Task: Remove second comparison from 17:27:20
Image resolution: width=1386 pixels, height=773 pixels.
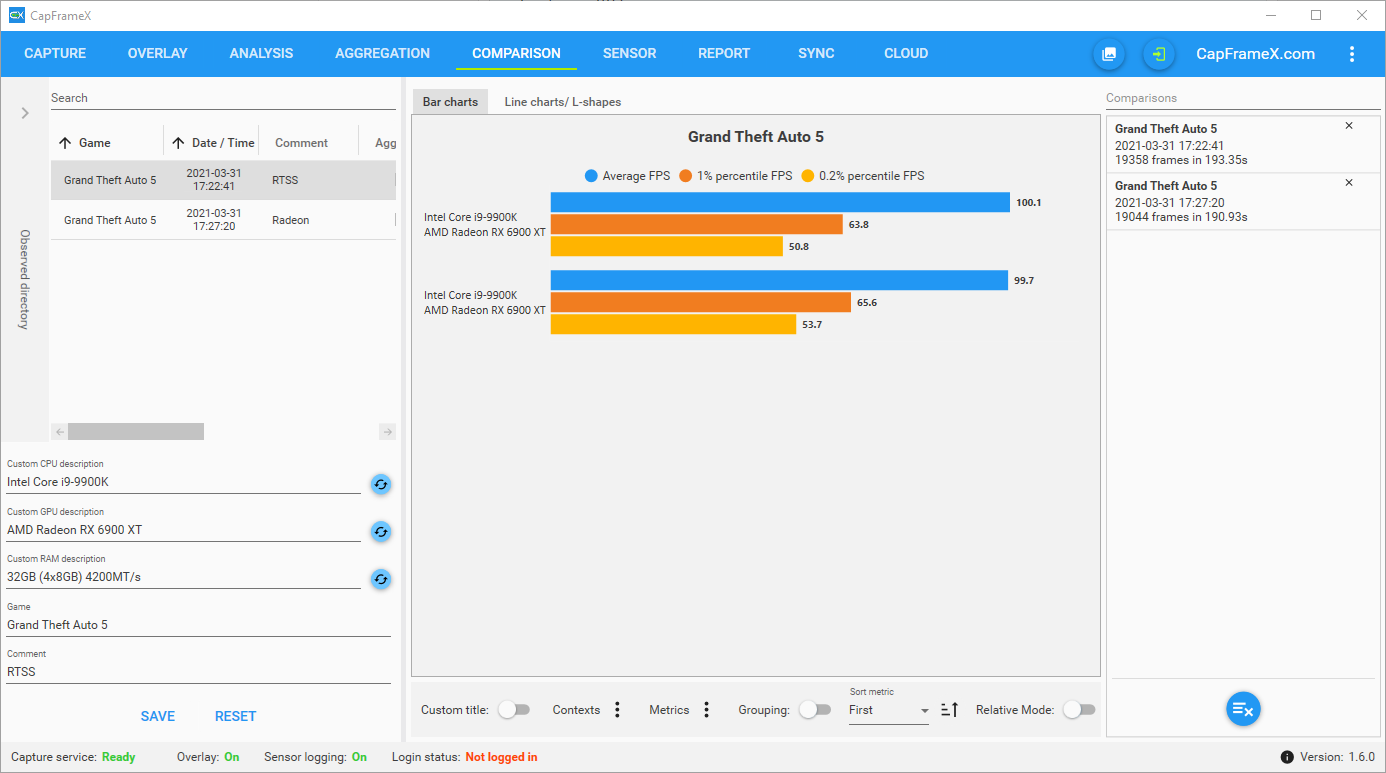Action: click(1349, 183)
